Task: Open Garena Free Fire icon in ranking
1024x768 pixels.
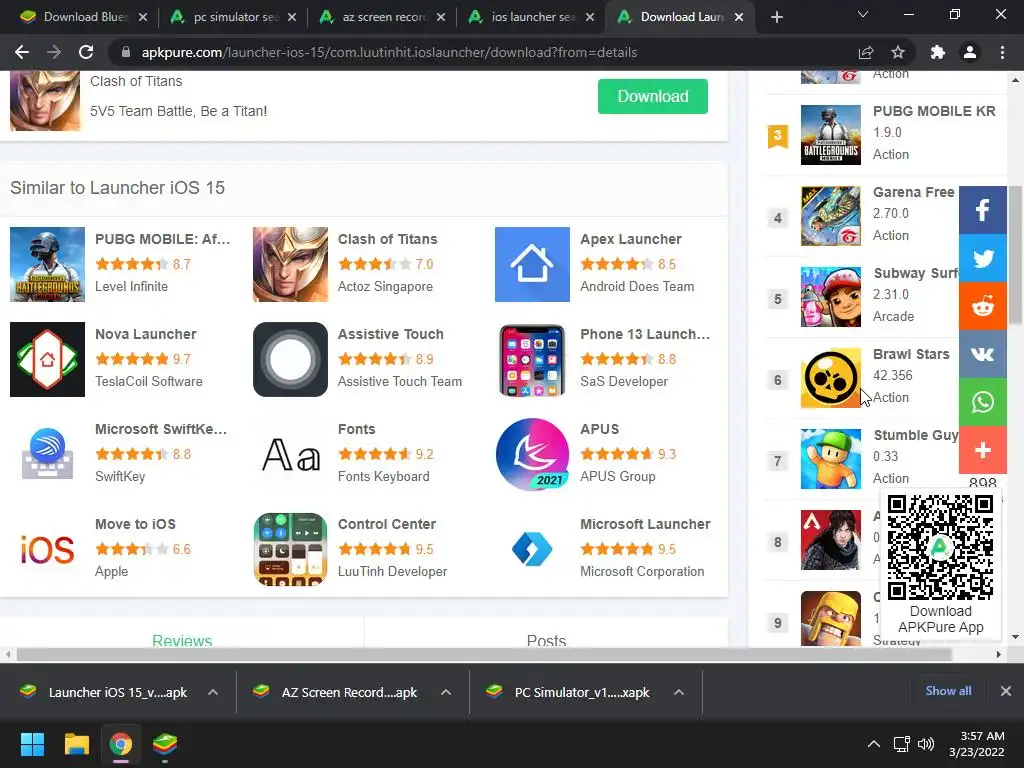Action: (x=831, y=216)
